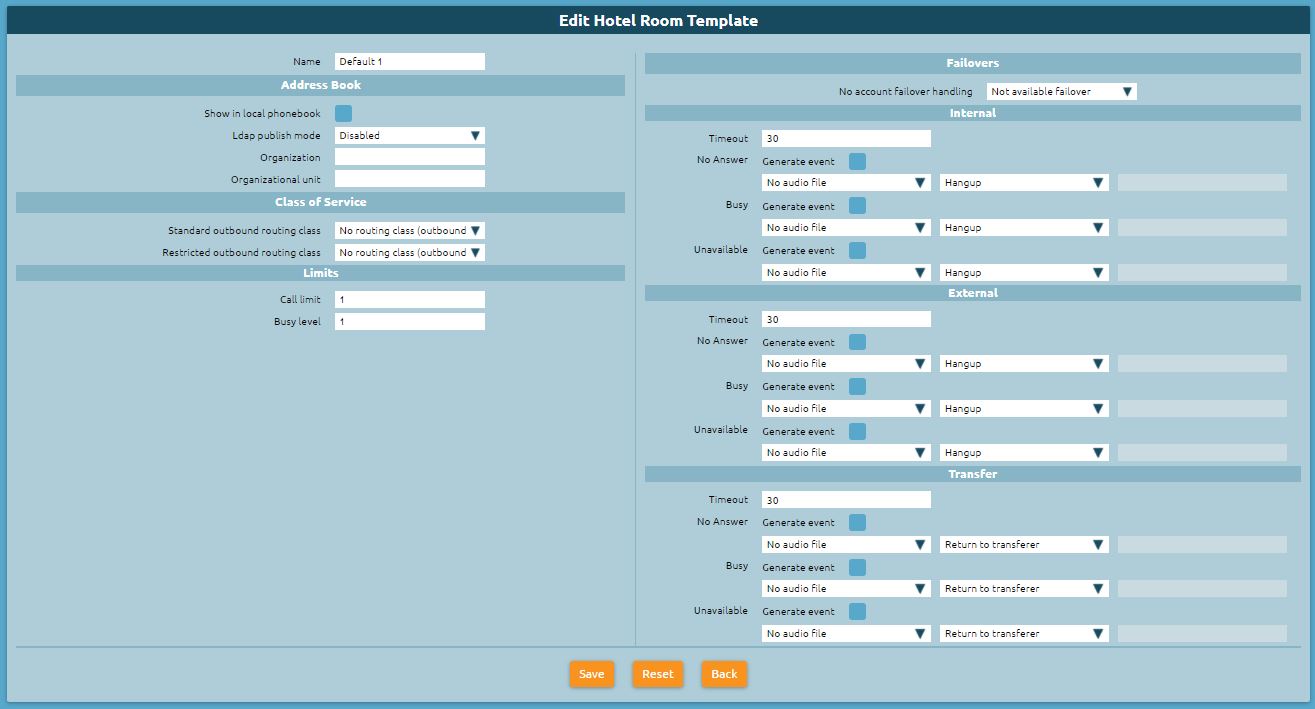Image resolution: width=1315 pixels, height=709 pixels.
Task: Enable Generate event for Internal Busy
Action: coord(857,206)
